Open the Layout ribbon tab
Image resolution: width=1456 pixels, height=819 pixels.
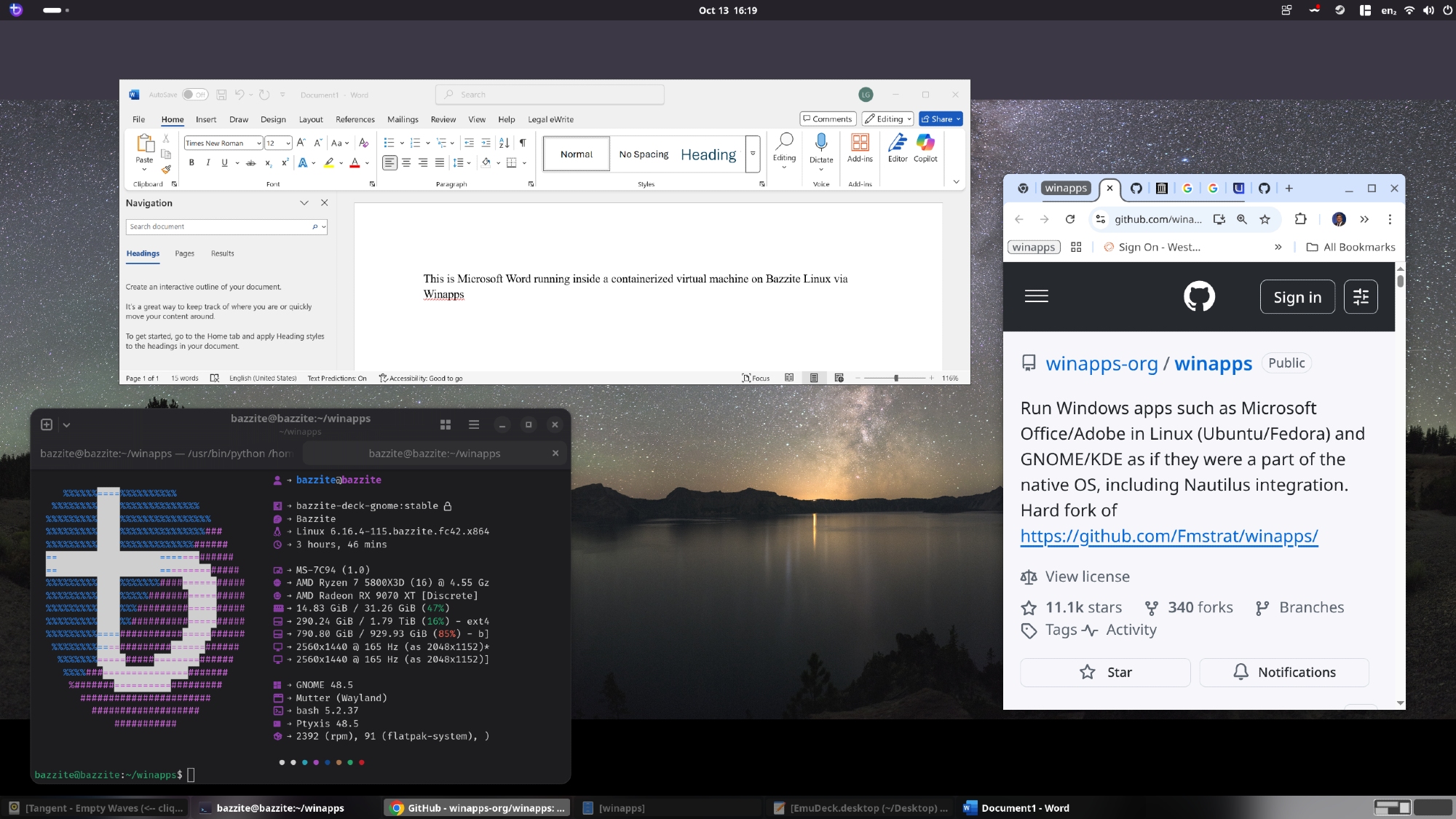pos(311,119)
